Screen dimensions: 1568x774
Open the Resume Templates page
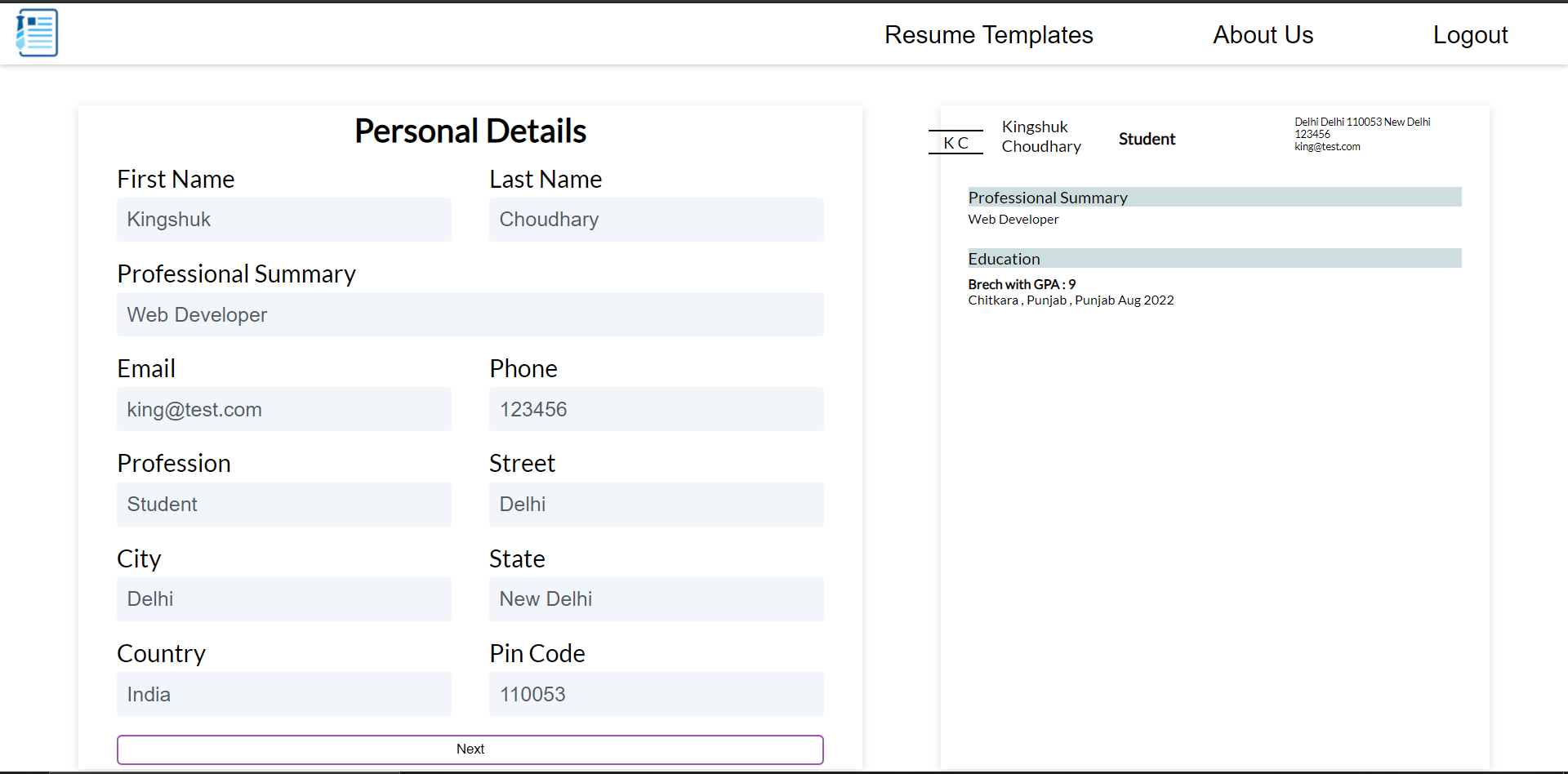coord(988,35)
